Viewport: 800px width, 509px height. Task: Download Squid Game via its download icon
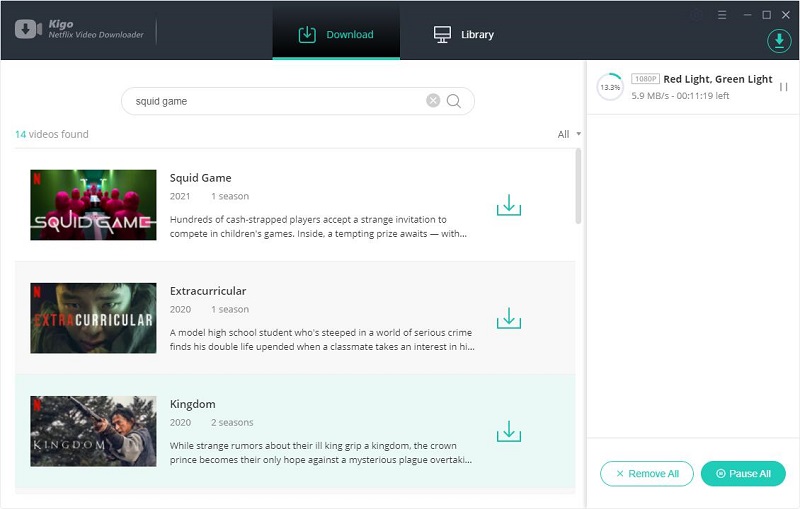tap(509, 205)
